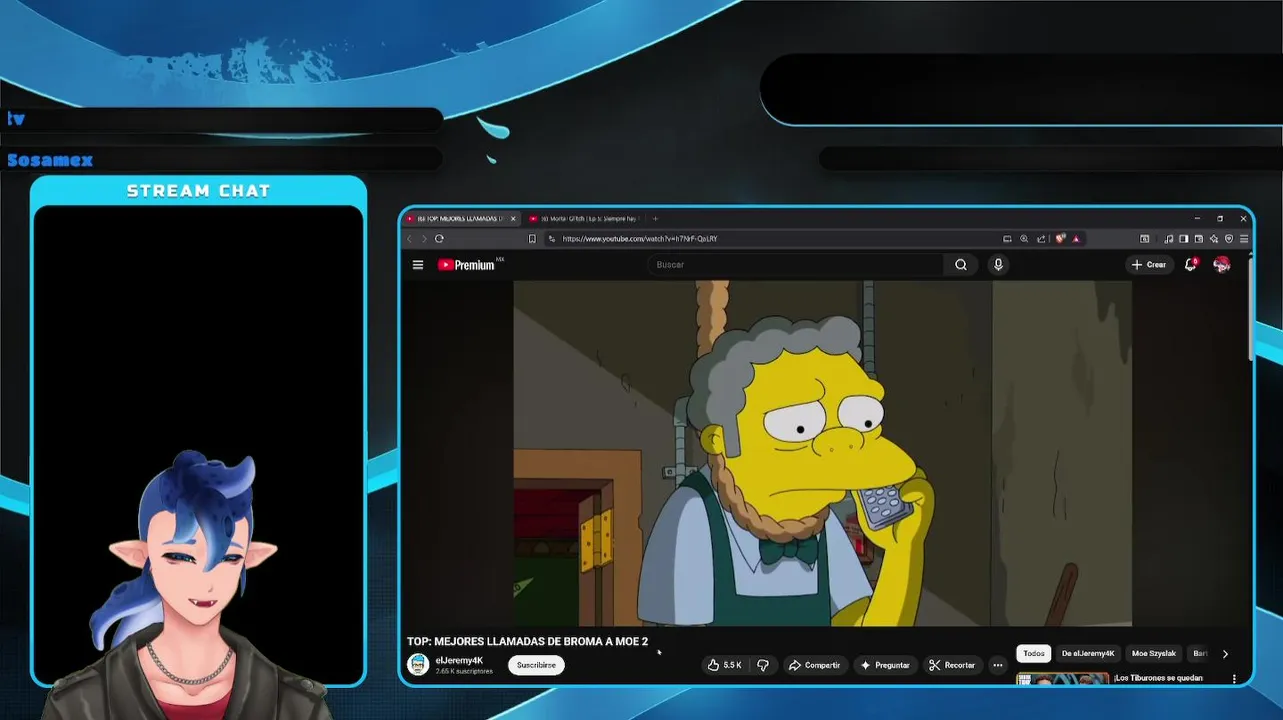Click the video title TOP: MEJORES LLAMADAS
This screenshot has height=720, width=1283.
click(527, 641)
